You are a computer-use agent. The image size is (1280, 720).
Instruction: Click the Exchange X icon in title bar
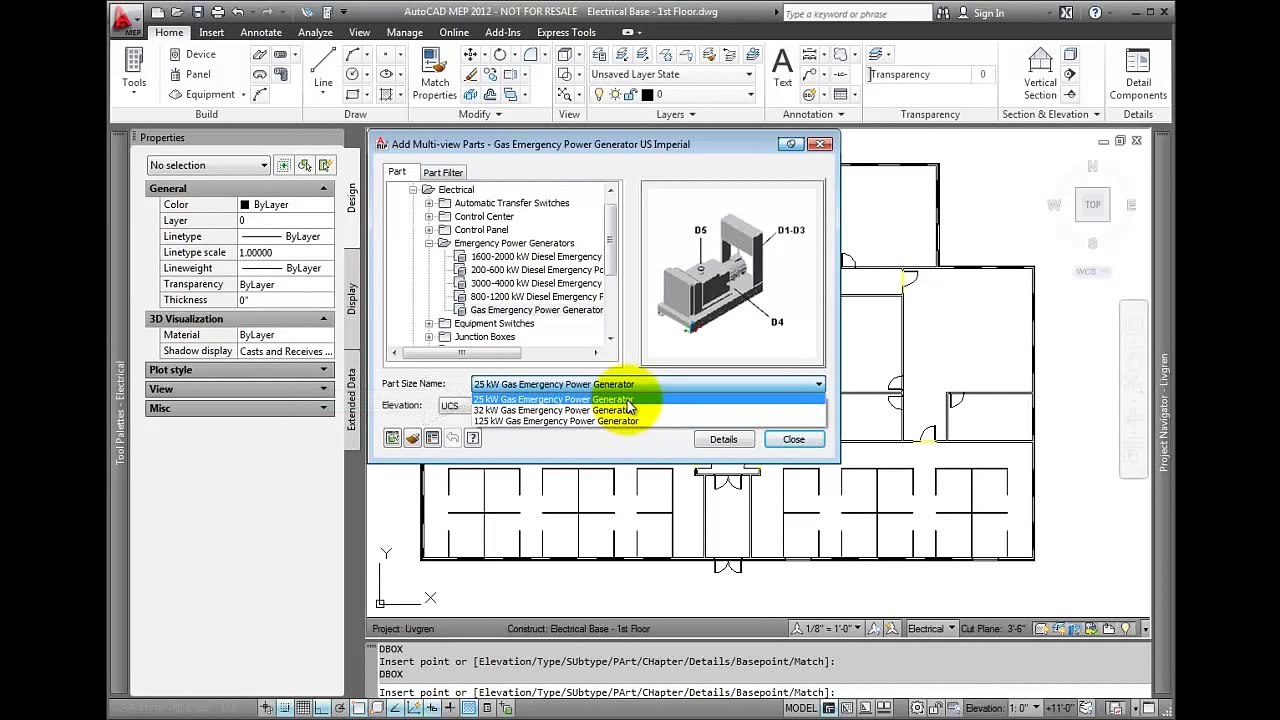point(1066,13)
